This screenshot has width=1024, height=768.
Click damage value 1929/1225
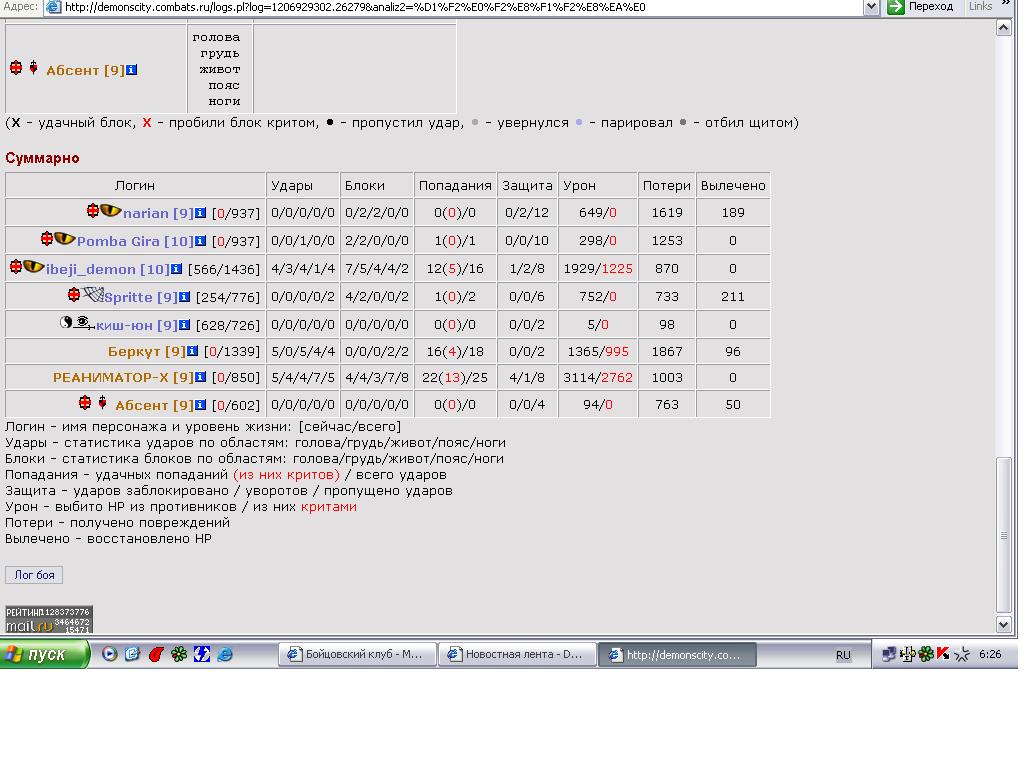click(598, 268)
